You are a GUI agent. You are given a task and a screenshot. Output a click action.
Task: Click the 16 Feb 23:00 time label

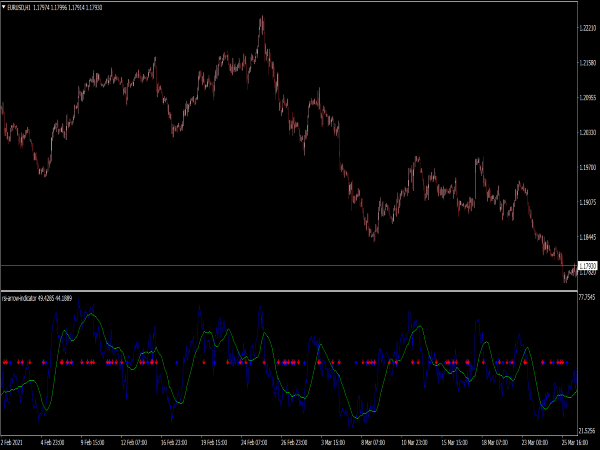(174, 443)
